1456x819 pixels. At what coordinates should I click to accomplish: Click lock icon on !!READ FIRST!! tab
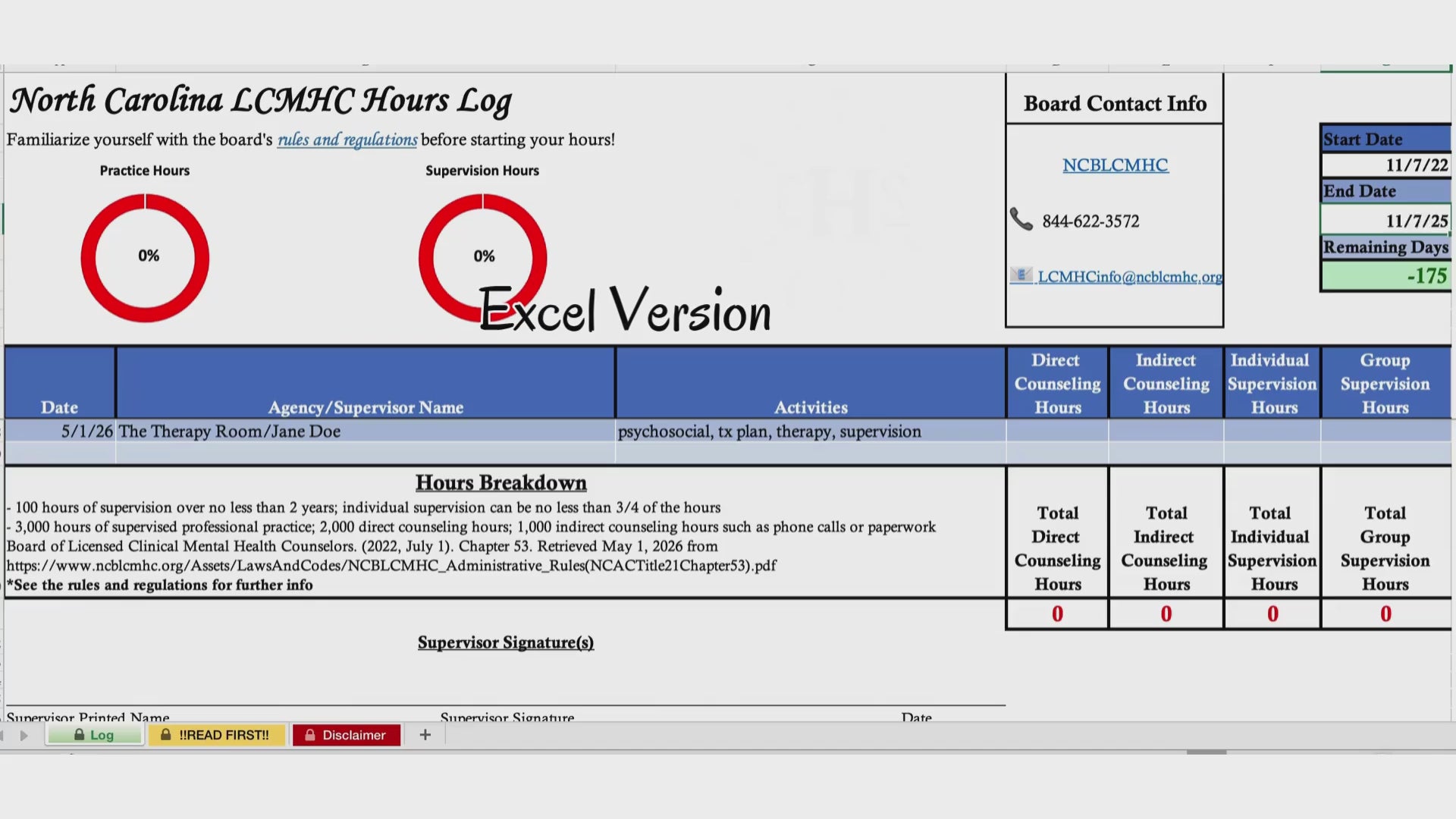tap(165, 735)
